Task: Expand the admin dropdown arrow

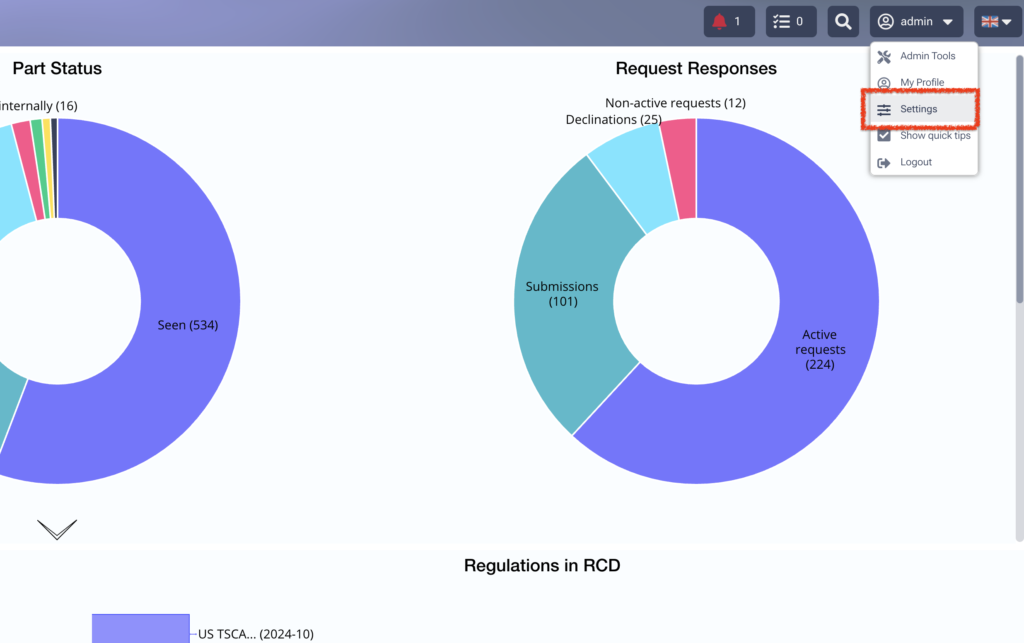Action: pyautogui.click(x=948, y=22)
